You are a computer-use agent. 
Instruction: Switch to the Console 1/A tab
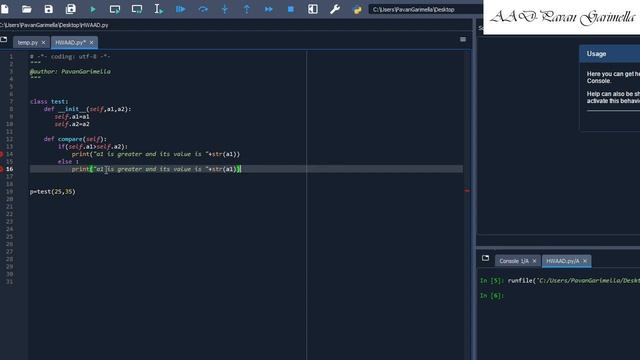click(514, 261)
